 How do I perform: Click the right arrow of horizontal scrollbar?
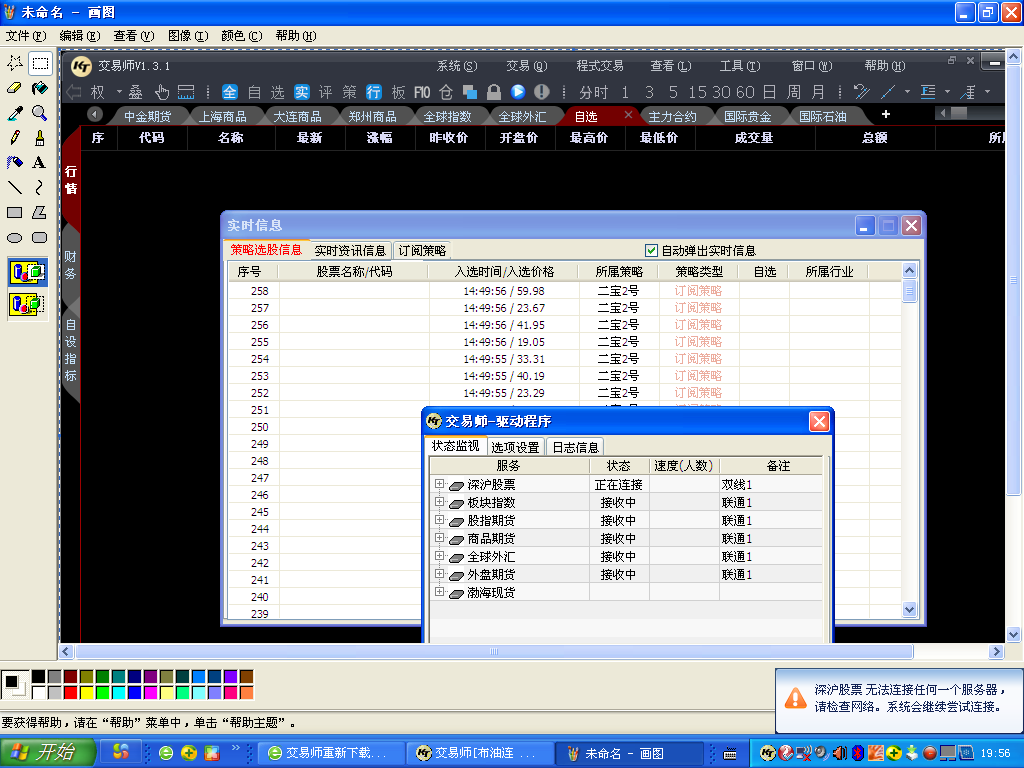[996, 652]
